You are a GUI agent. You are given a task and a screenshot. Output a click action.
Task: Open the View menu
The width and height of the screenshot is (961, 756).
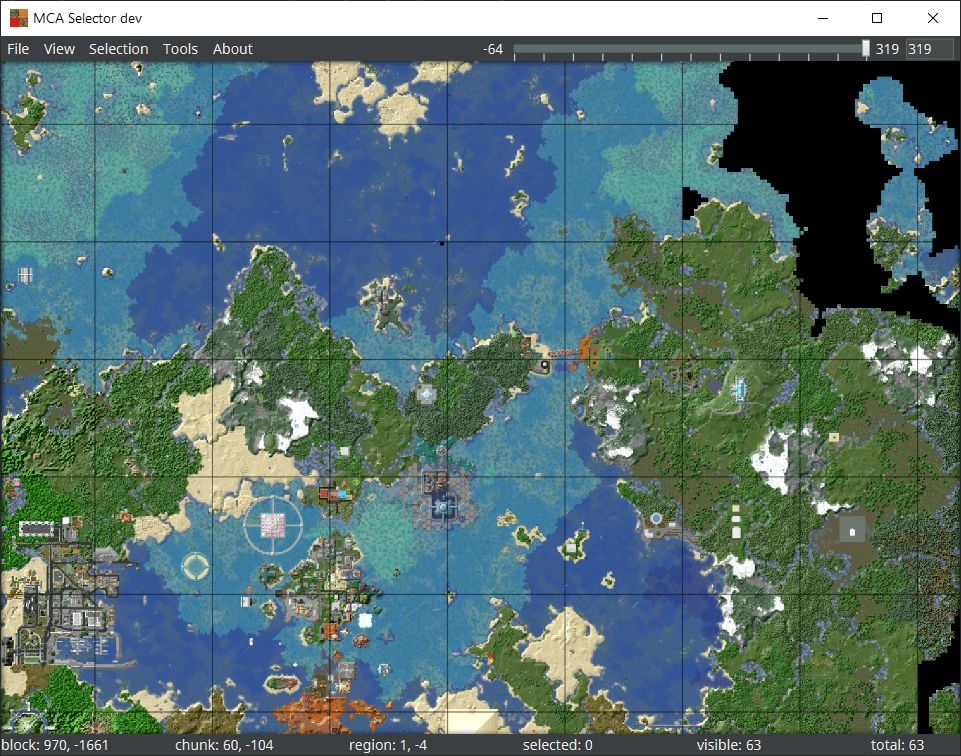(57, 48)
